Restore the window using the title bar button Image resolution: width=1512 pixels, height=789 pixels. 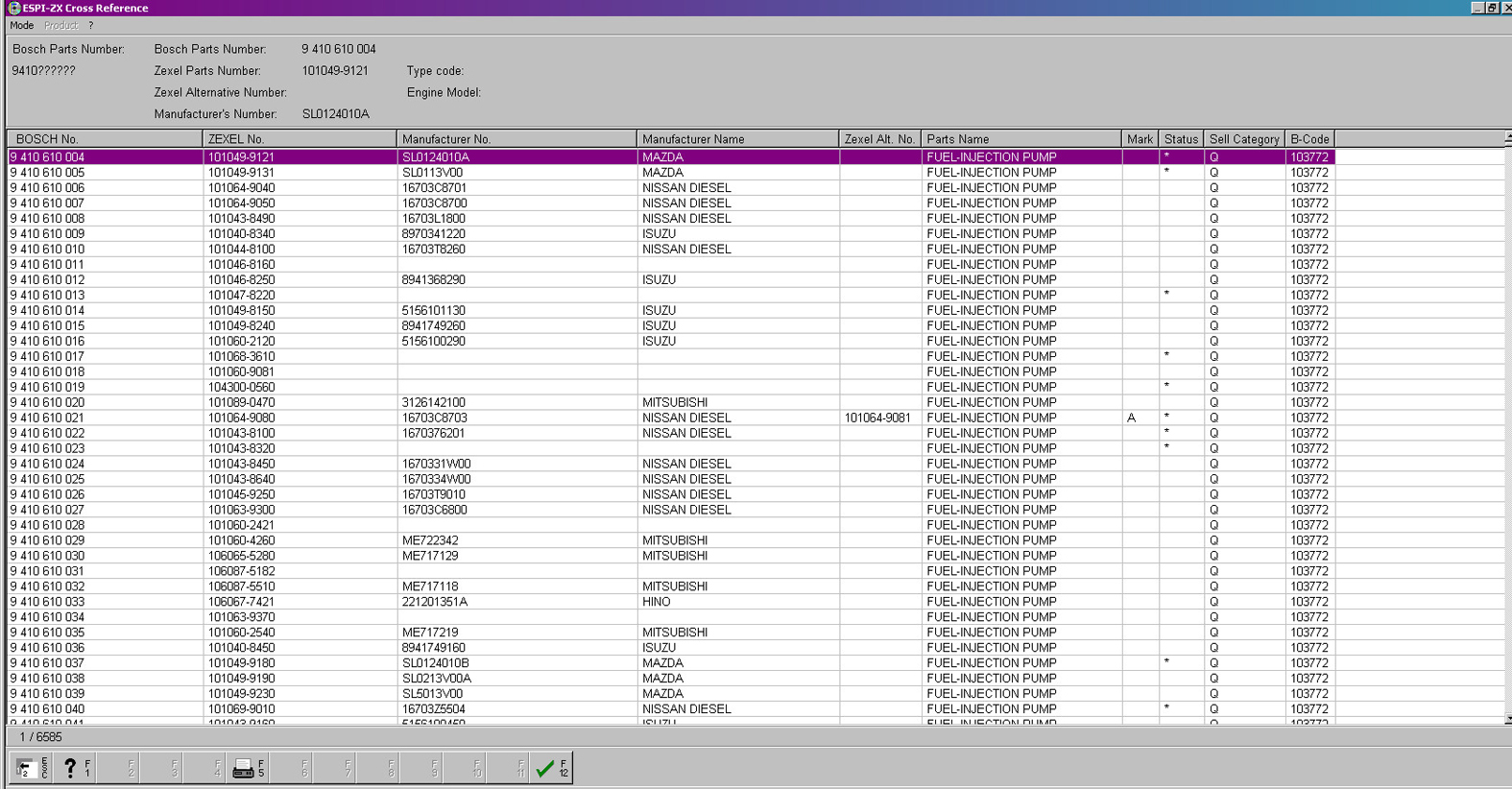point(1491,8)
